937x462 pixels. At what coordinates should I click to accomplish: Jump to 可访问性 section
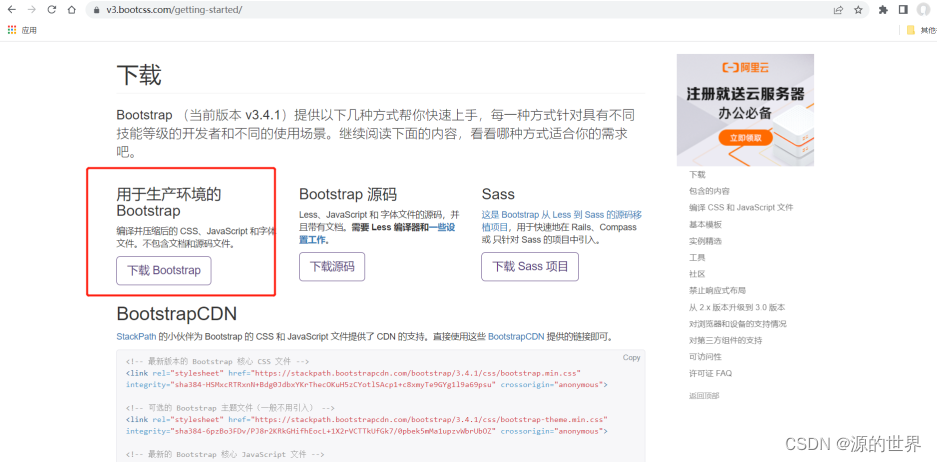[x=705, y=357]
